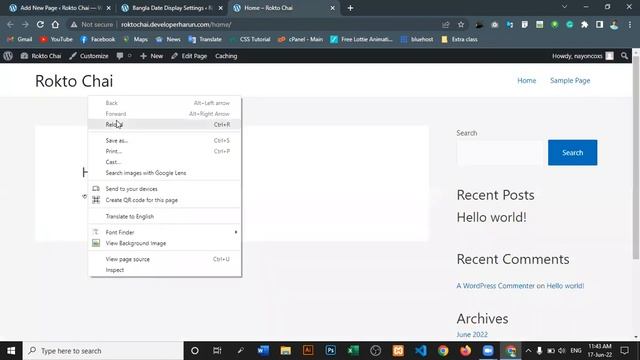Image resolution: width=640 pixels, height=360 pixels.
Task: Open June 2022 archive link
Action: [x=472, y=334]
